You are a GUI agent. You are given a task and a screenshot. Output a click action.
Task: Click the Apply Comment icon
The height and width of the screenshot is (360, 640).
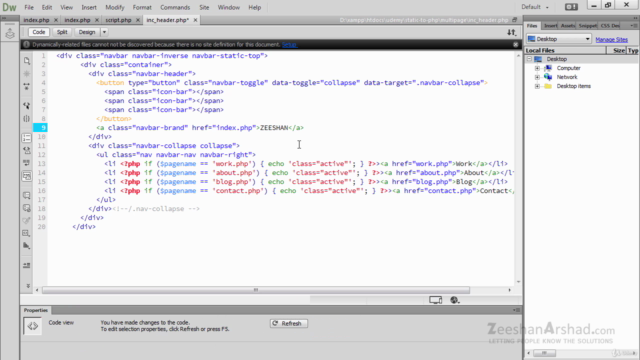coord(27,196)
